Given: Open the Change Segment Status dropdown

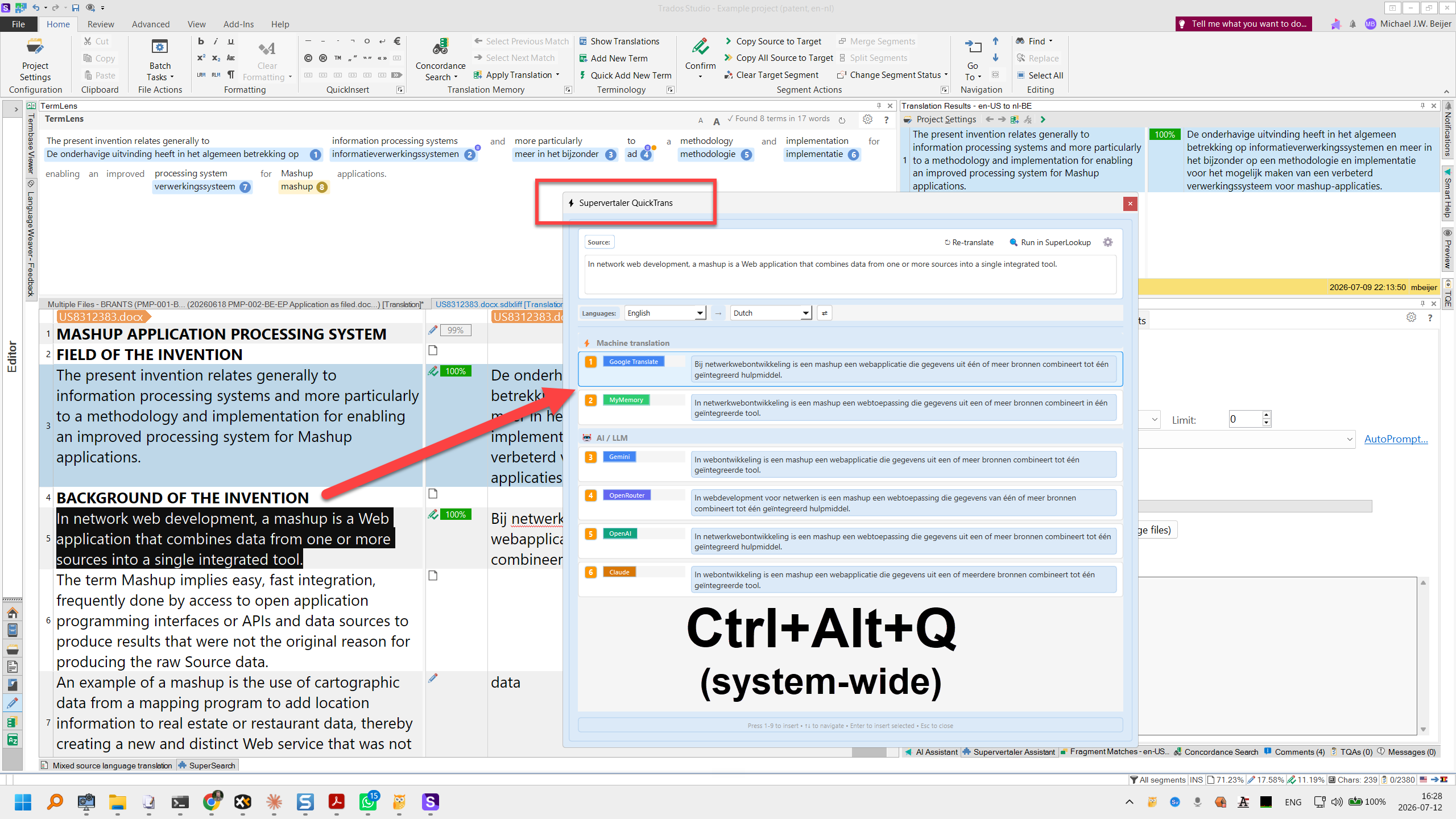Looking at the screenshot, I should 946,75.
